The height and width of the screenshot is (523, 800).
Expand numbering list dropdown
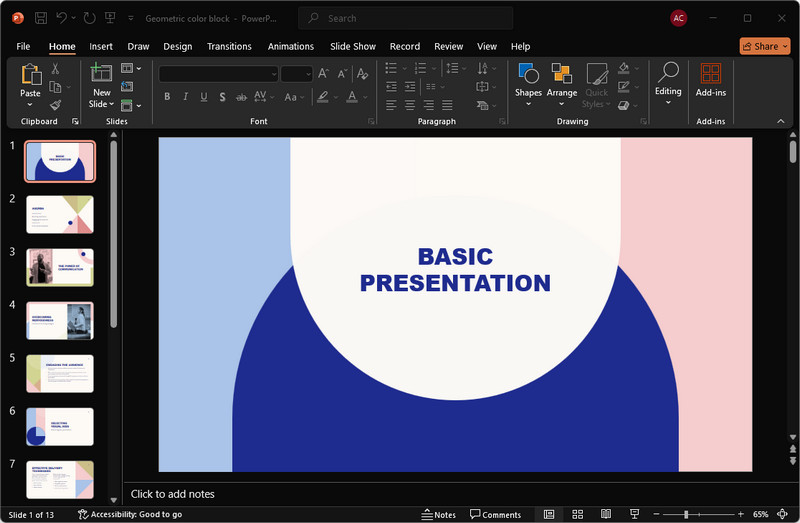tap(434, 68)
